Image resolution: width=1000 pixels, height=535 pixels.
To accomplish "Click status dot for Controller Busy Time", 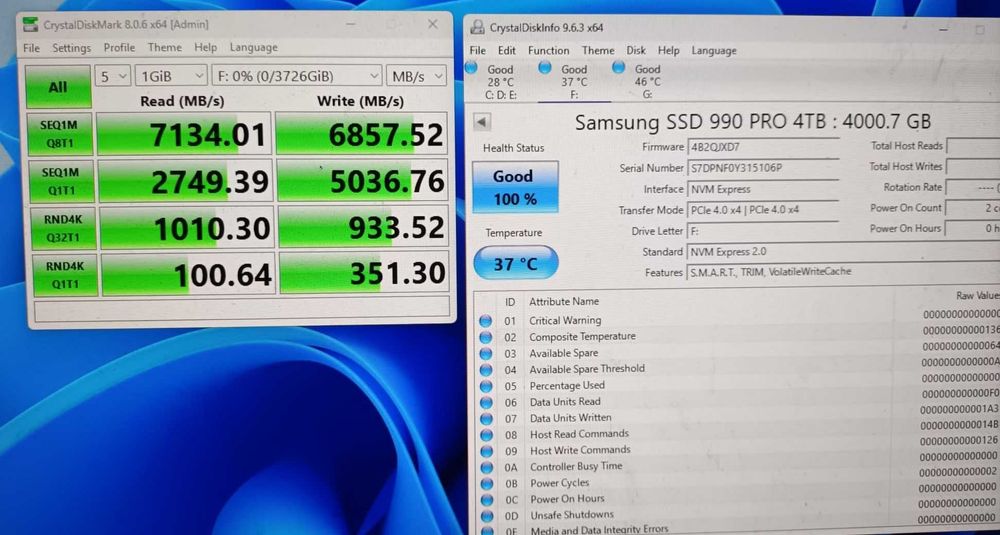I will pos(487,467).
